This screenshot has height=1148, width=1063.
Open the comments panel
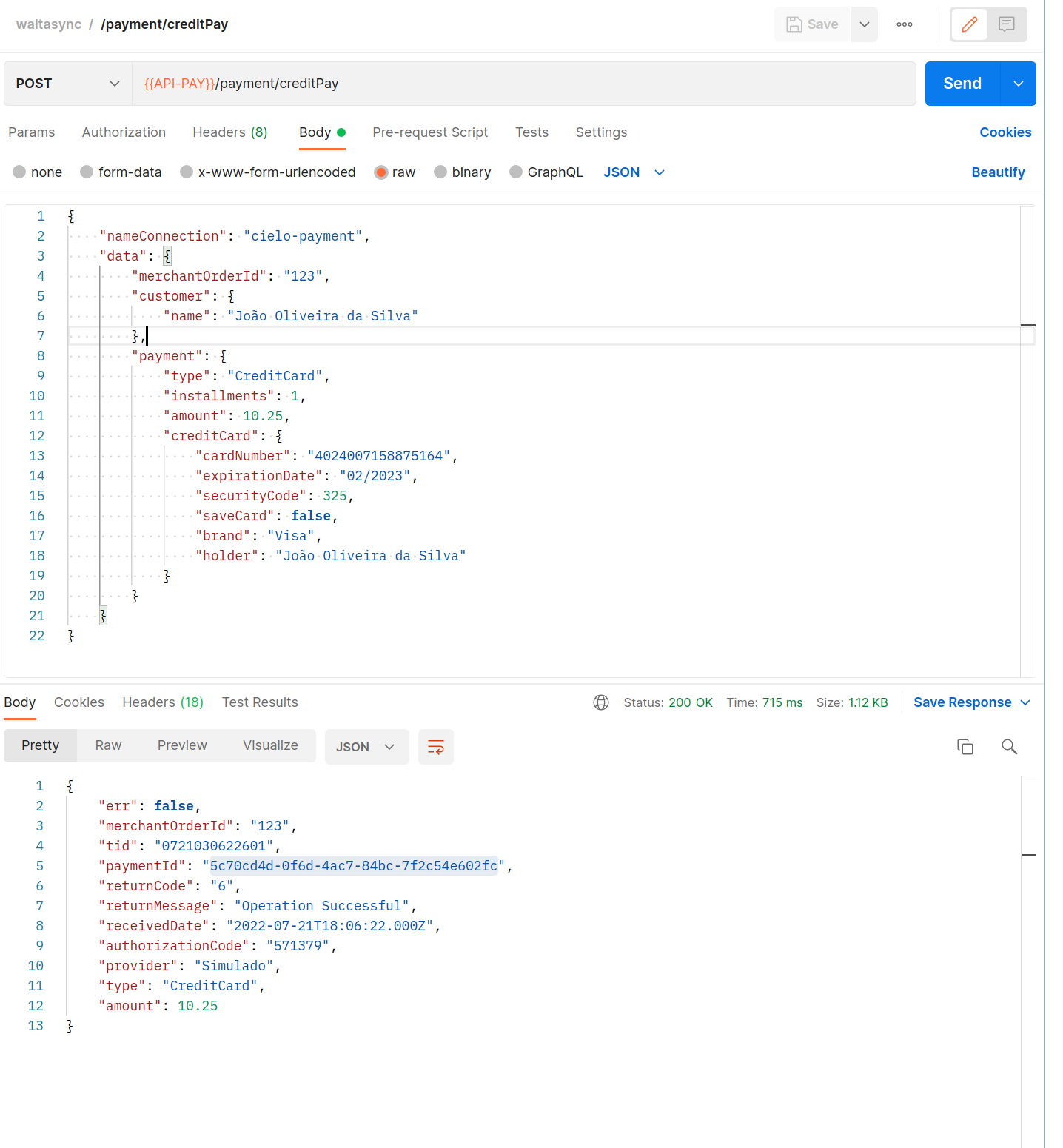pos(1005,24)
